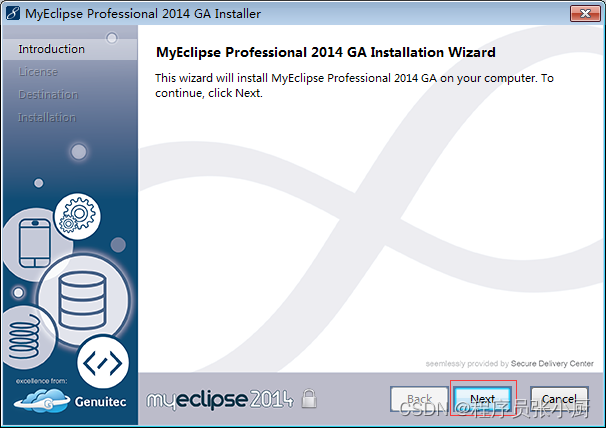Click the Installation Wizard heading

point(325,52)
